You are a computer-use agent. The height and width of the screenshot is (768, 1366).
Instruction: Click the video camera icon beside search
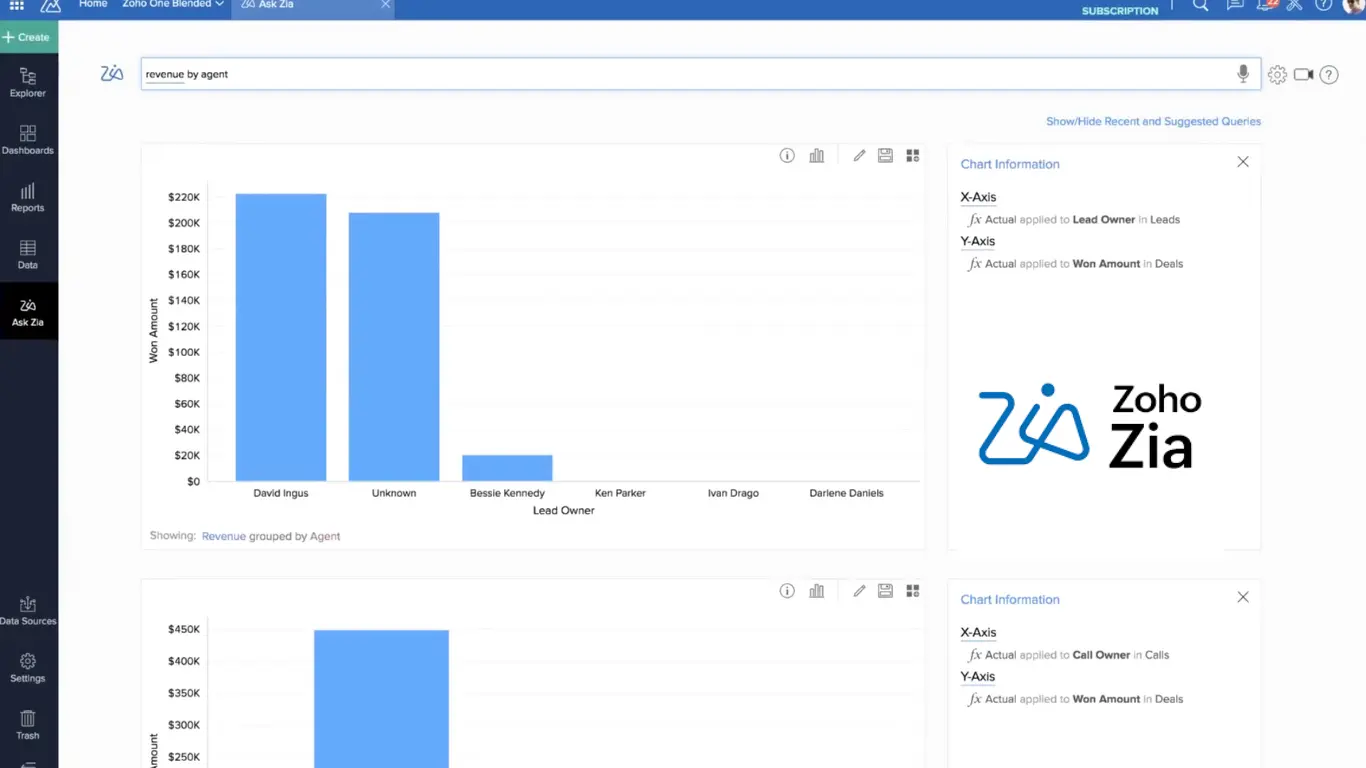1303,74
